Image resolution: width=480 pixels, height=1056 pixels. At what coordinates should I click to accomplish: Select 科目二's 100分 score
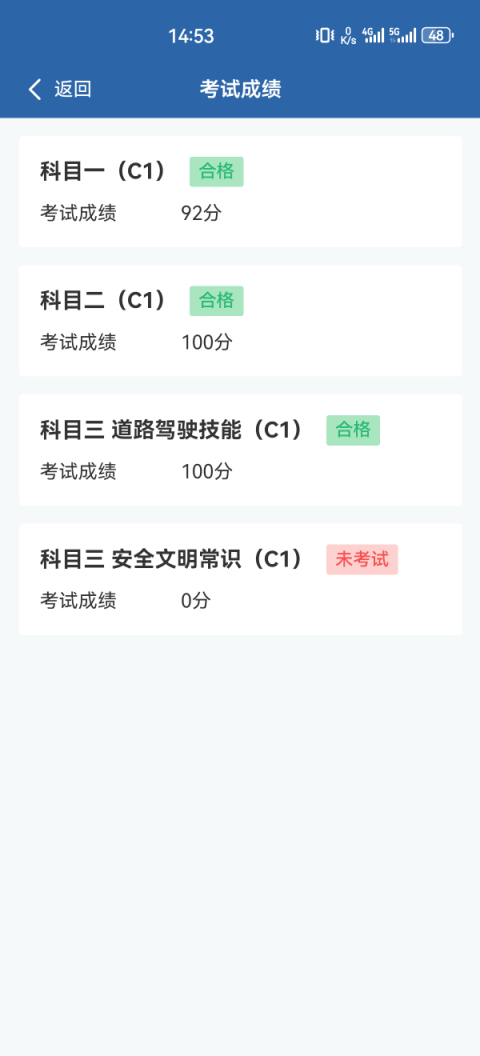point(207,342)
